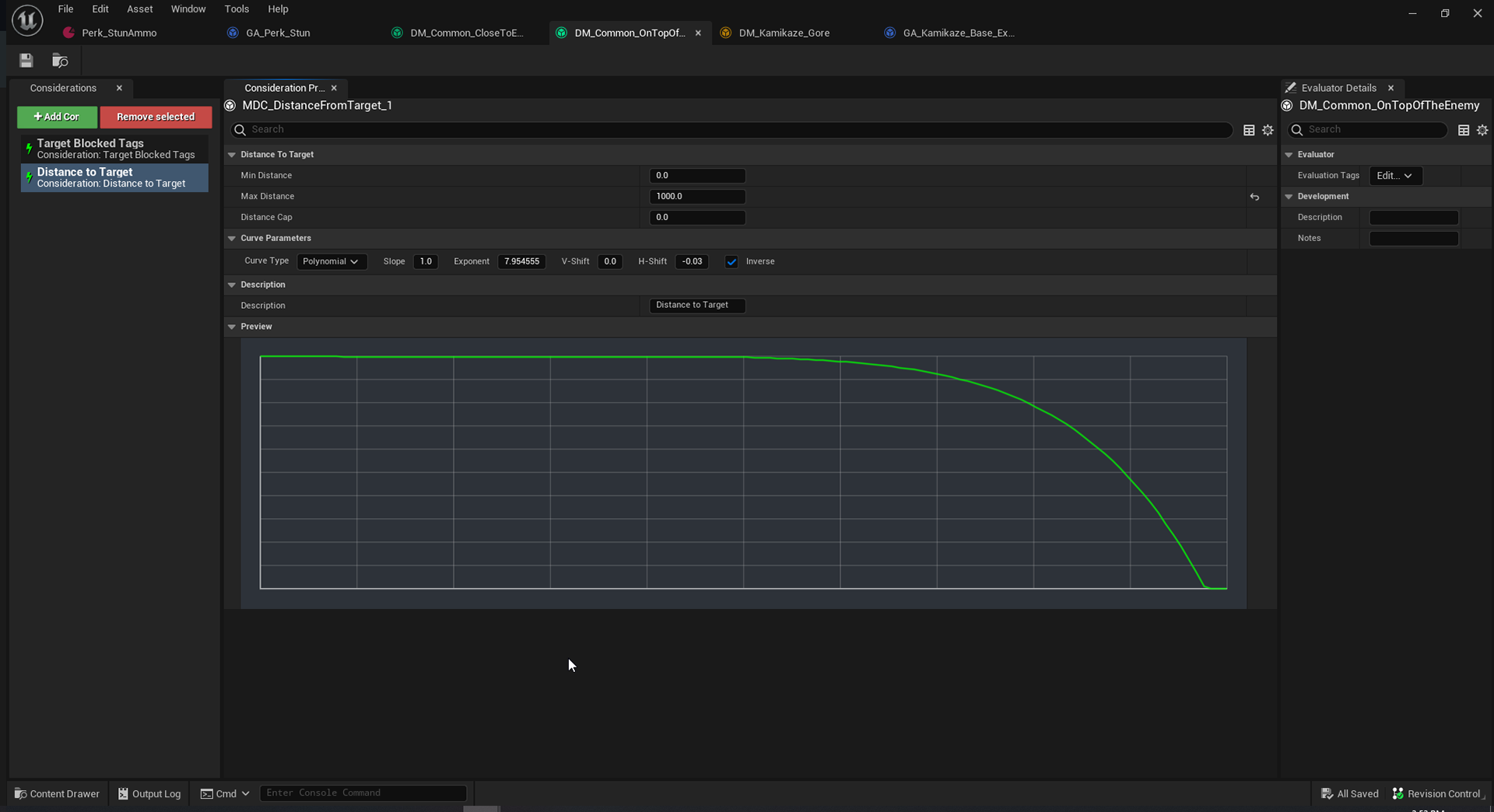Open the Asset menu

pos(140,9)
